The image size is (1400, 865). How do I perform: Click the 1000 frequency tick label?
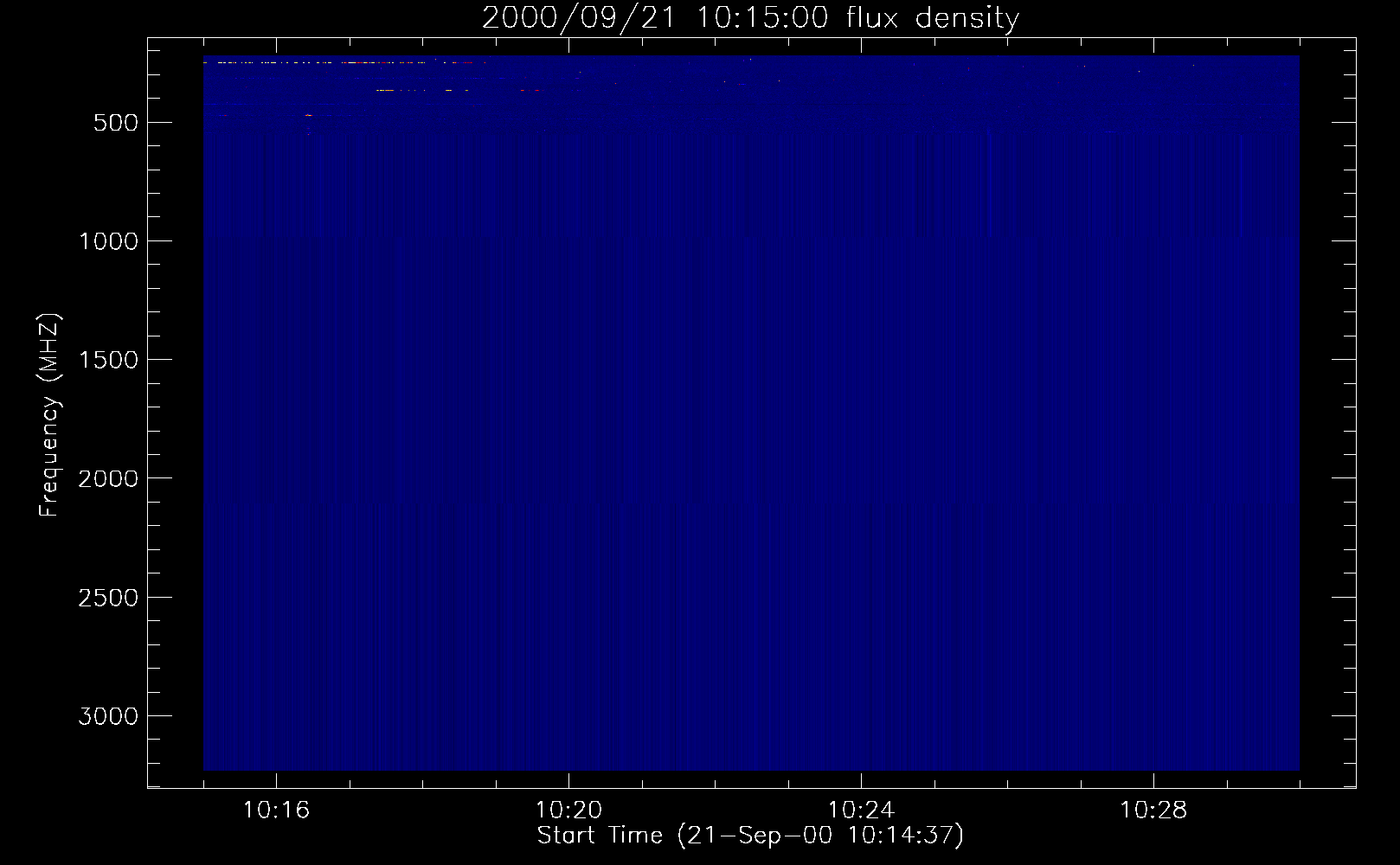point(108,241)
